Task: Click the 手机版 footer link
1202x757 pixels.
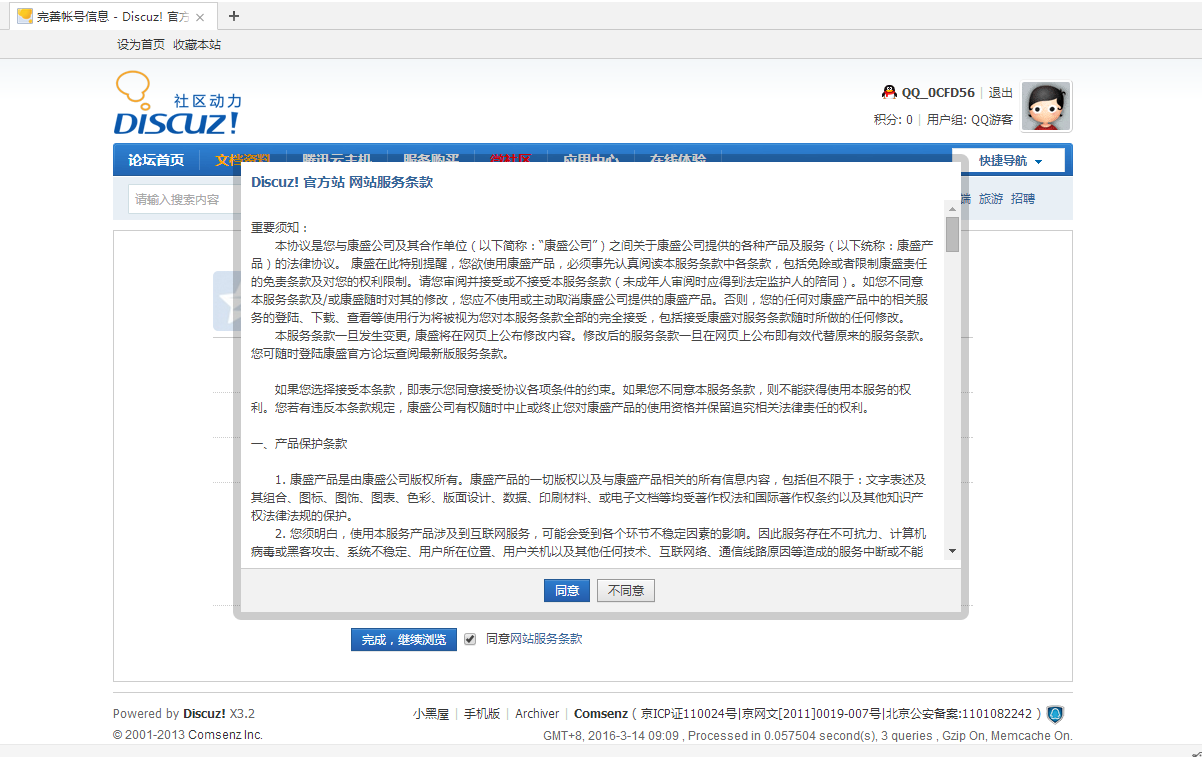Action: coord(482,714)
